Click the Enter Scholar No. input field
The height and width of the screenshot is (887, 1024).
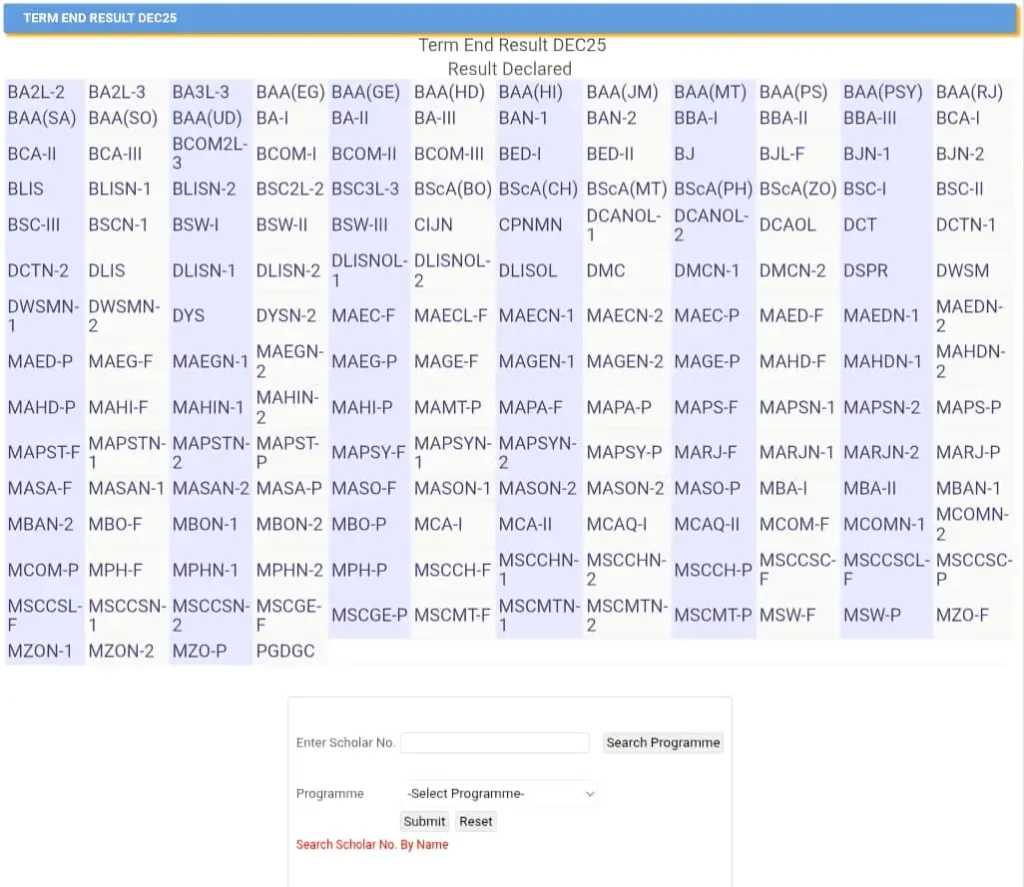point(495,743)
